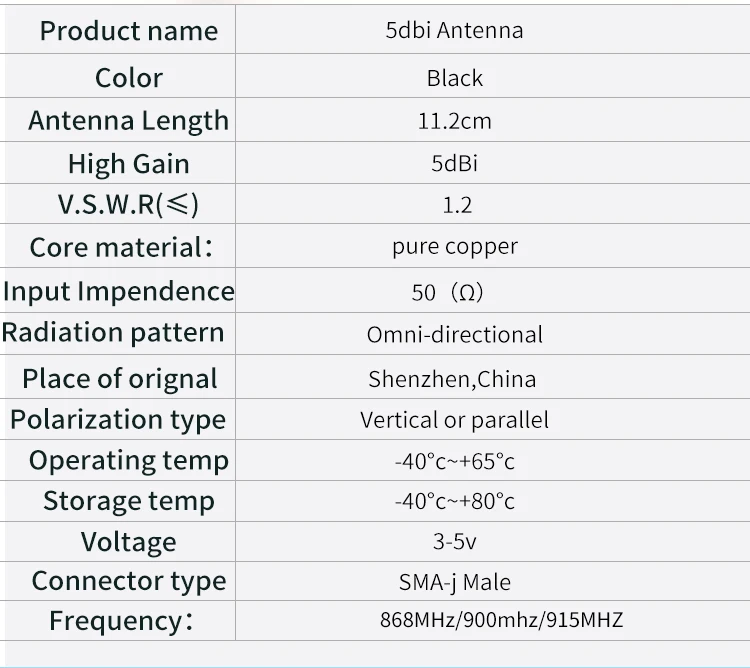Click the "Shenzhen,China" origin value
The height and width of the screenshot is (668, 750).
tap(452, 379)
